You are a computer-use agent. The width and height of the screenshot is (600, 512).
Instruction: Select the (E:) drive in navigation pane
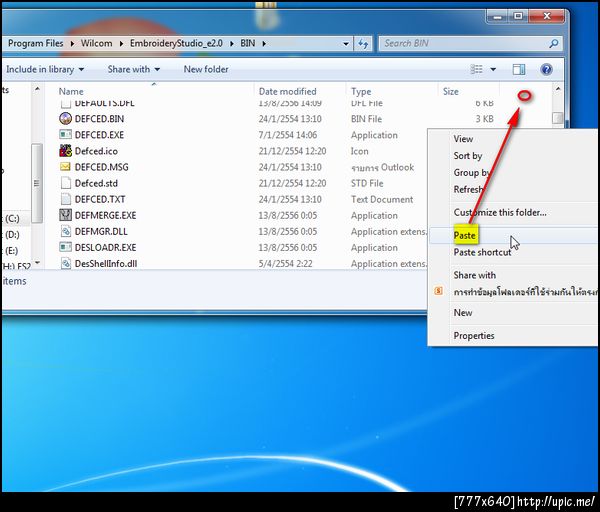11,251
